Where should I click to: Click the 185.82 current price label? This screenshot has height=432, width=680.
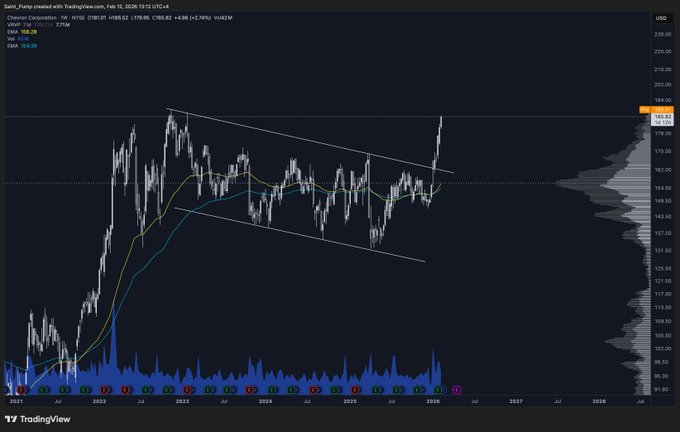(x=662, y=117)
